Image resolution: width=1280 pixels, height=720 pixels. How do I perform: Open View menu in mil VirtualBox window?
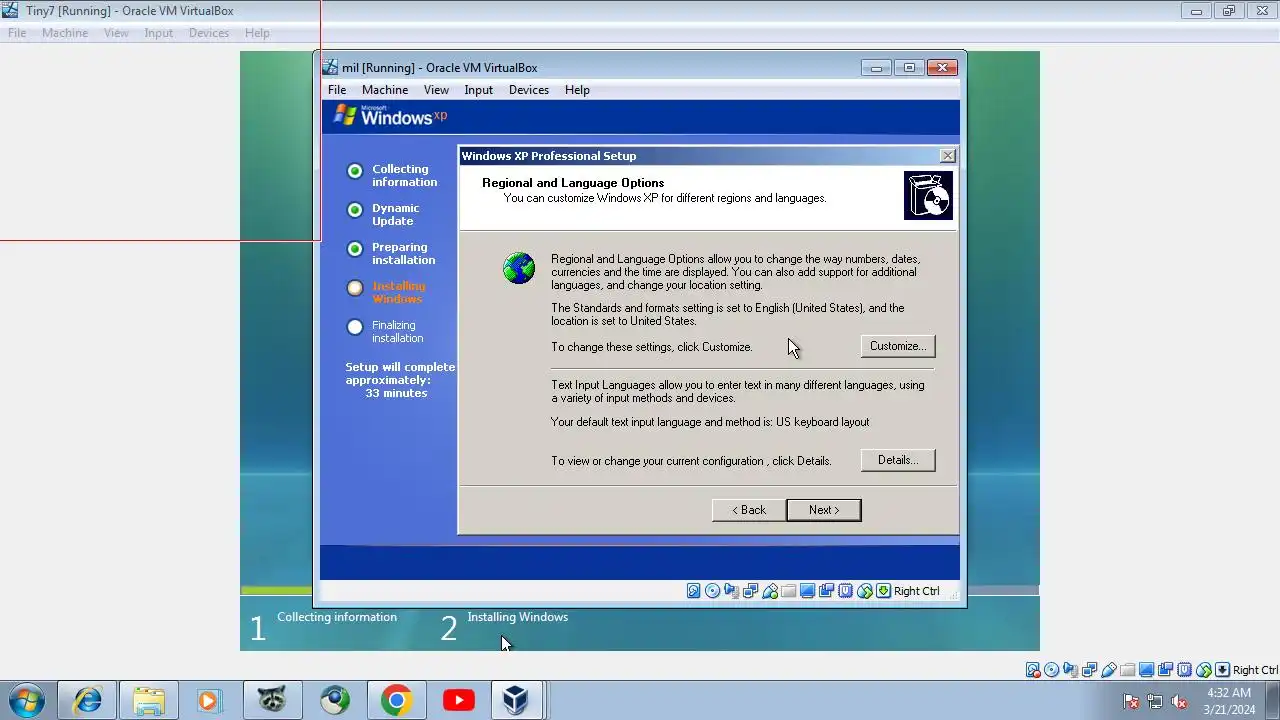[436, 90]
